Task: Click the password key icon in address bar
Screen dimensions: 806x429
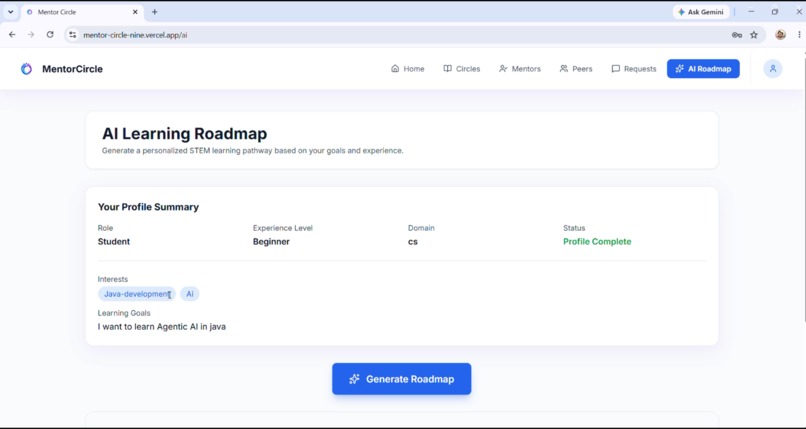Action: pos(737,35)
